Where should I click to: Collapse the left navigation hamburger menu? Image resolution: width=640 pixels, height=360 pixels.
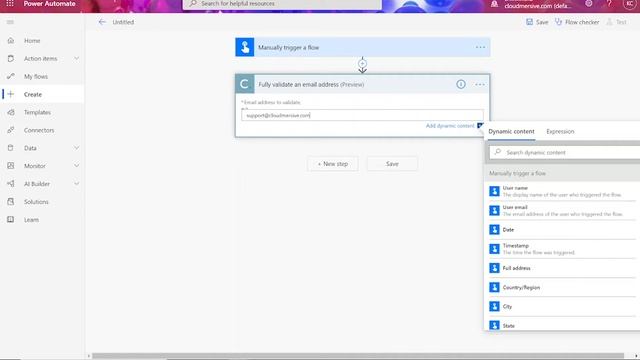pos(10,22)
